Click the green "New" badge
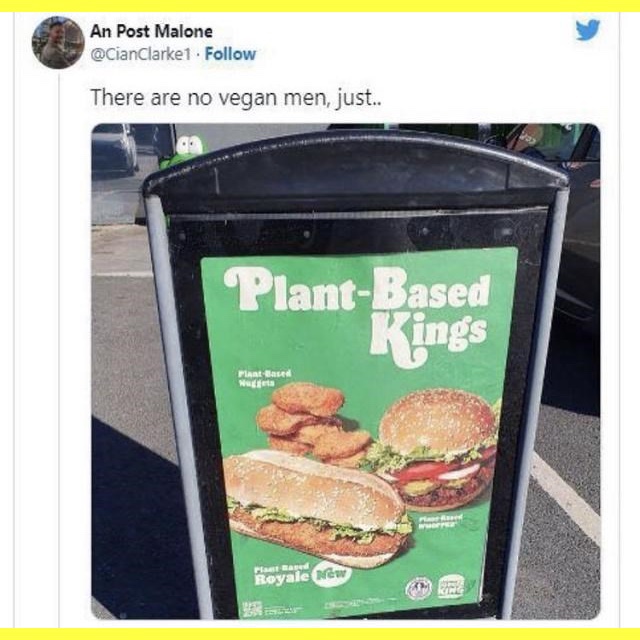640x640 pixels. tap(330, 576)
